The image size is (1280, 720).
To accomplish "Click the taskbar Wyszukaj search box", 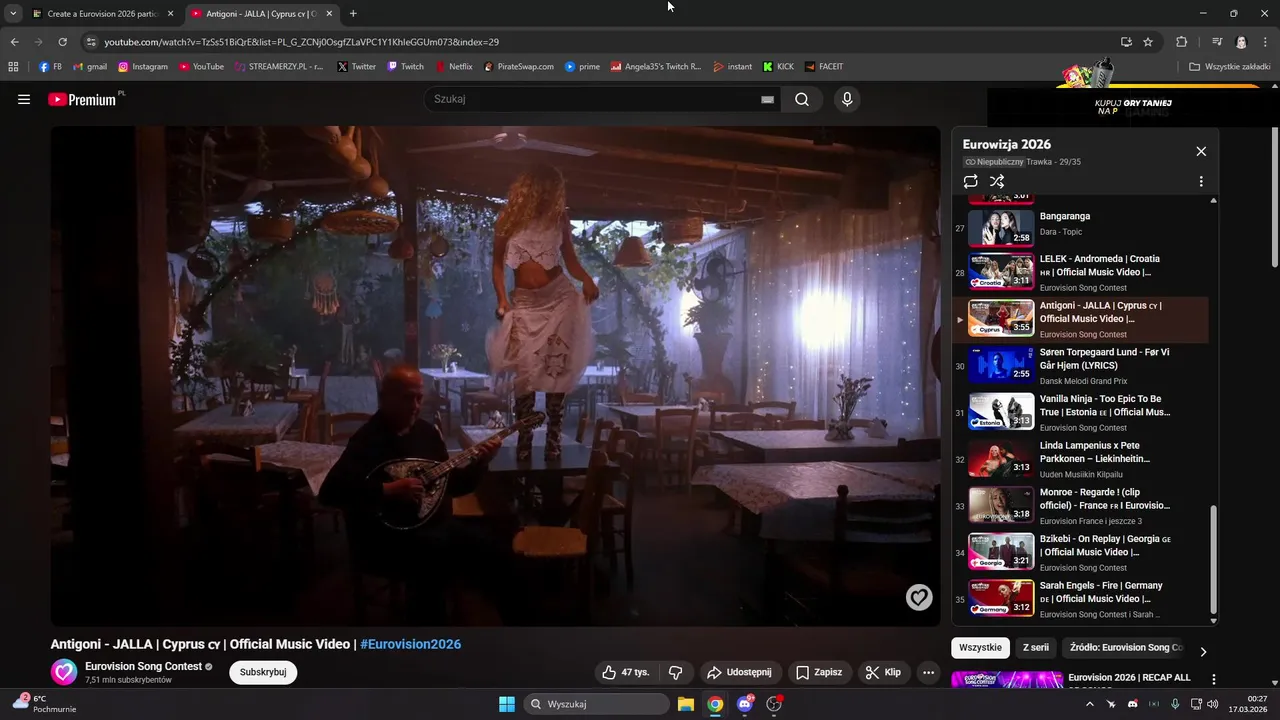I will tap(596, 704).
